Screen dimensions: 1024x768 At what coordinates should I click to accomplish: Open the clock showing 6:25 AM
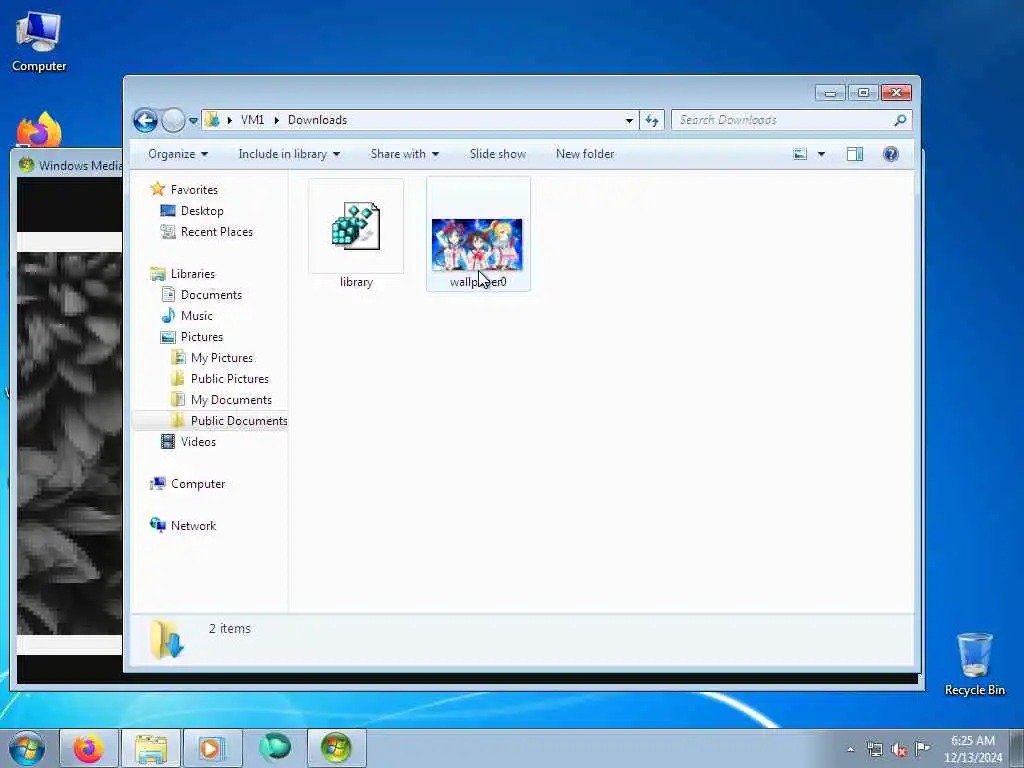tap(972, 749)
